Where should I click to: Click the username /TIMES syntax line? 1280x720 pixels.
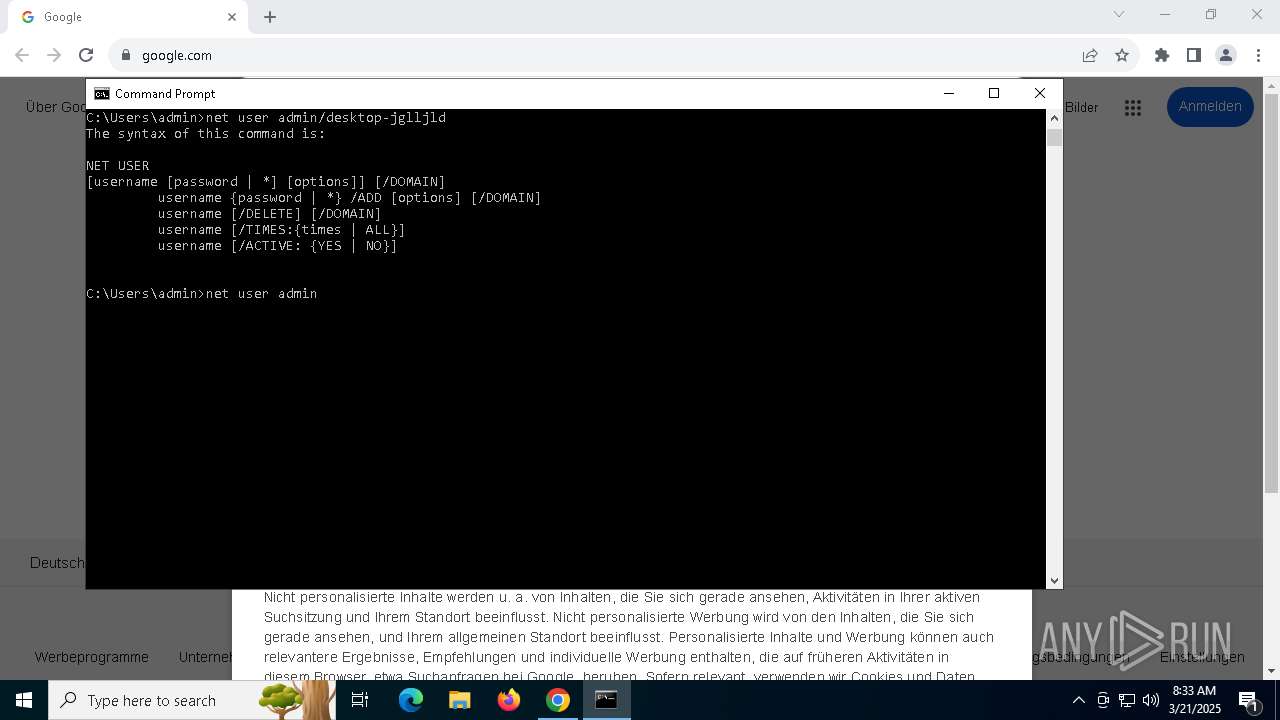[282, 229]
